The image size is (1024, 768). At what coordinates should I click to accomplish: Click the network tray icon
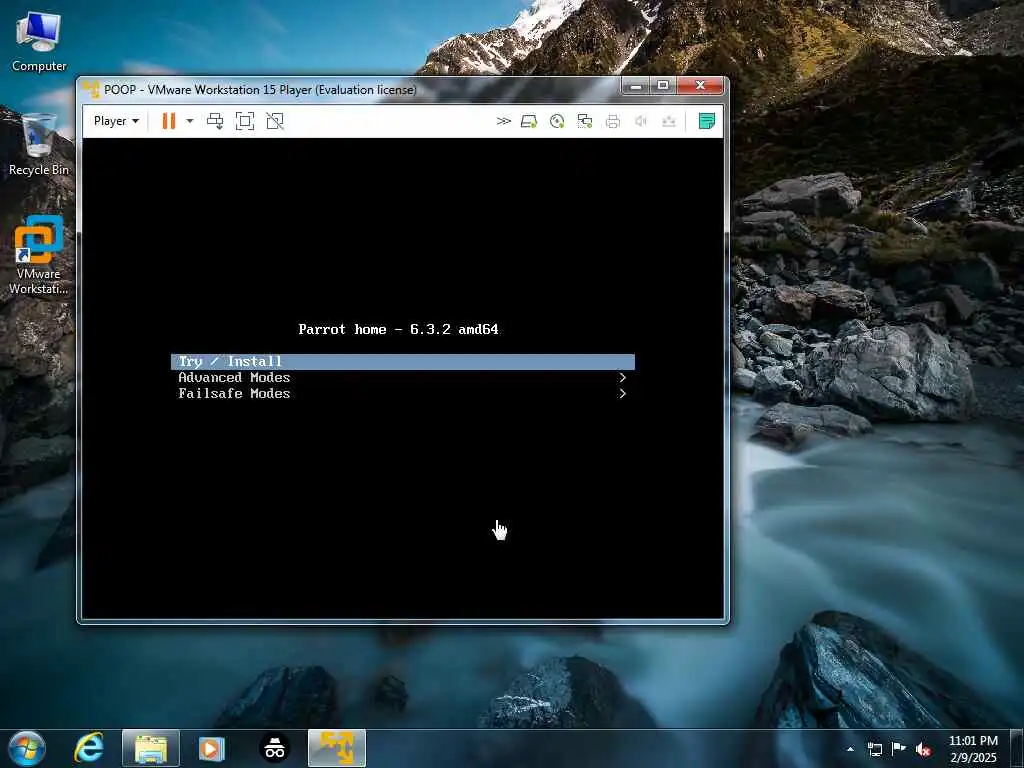[x=874, y=749]
